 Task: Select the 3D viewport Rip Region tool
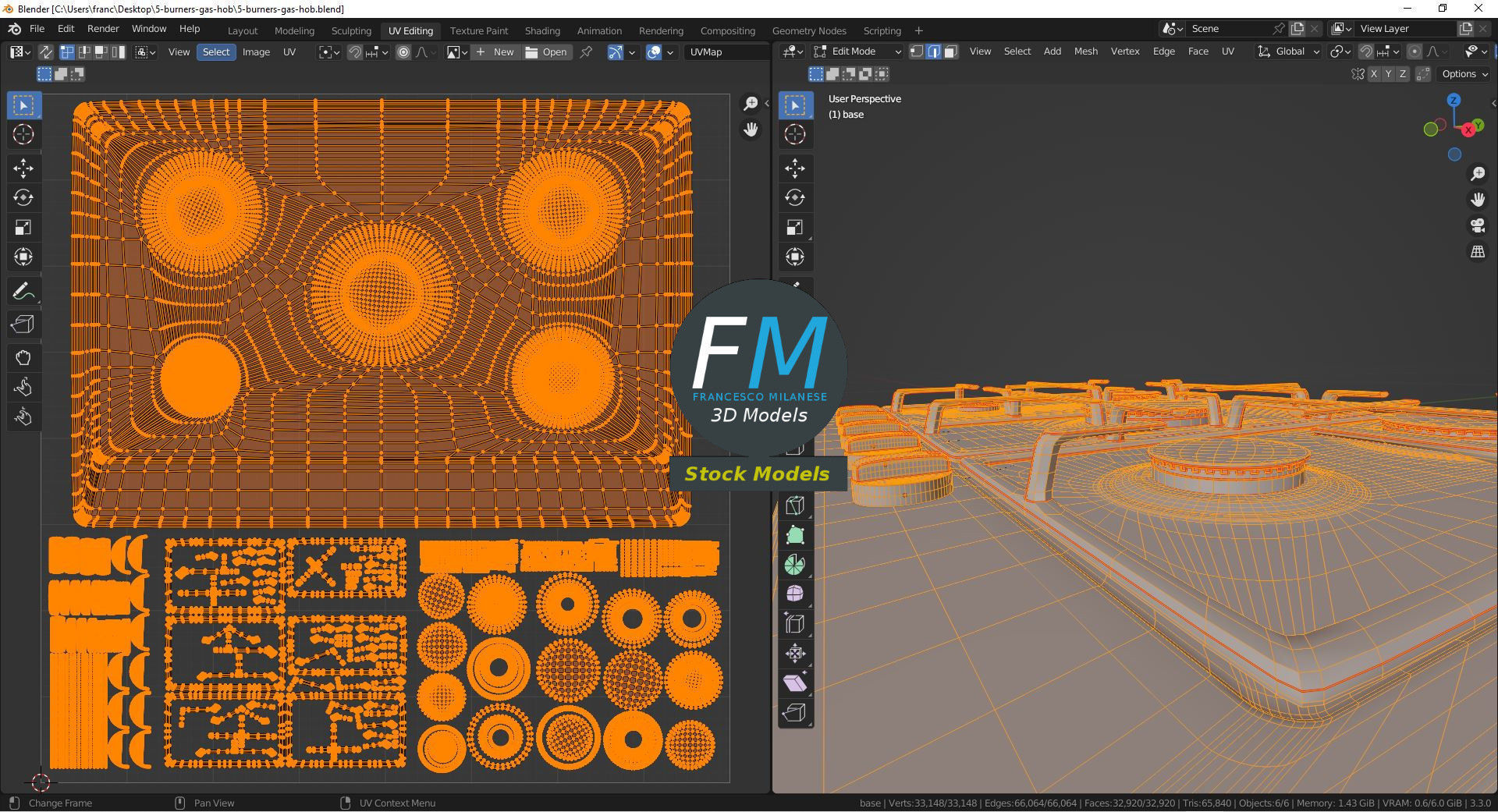[x=795, y=713]
